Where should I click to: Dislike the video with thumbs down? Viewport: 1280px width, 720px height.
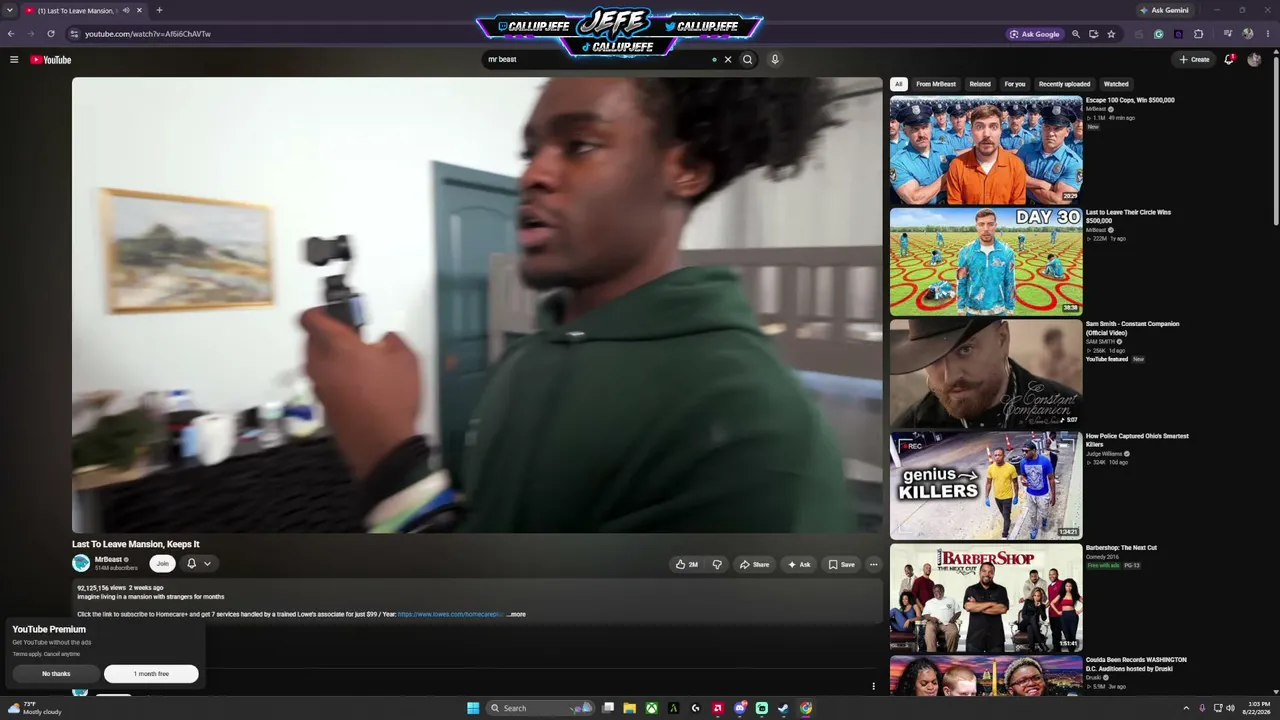(x=717, y=565)
